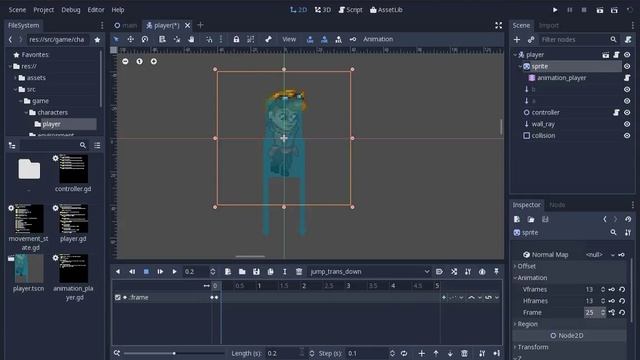Zoom in the canvas viewport
The height and width of the screenshot is (360, 640).
coord(153,61)
